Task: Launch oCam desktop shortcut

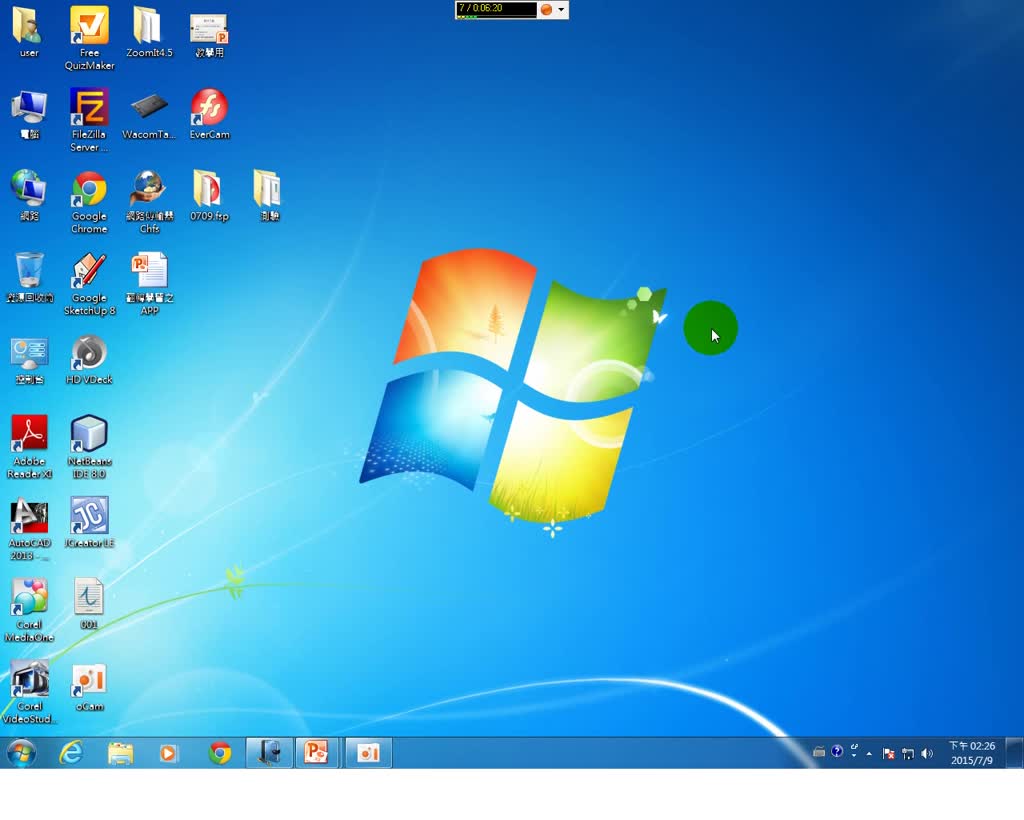Action: pyautogui.click(x=89, y=687)
